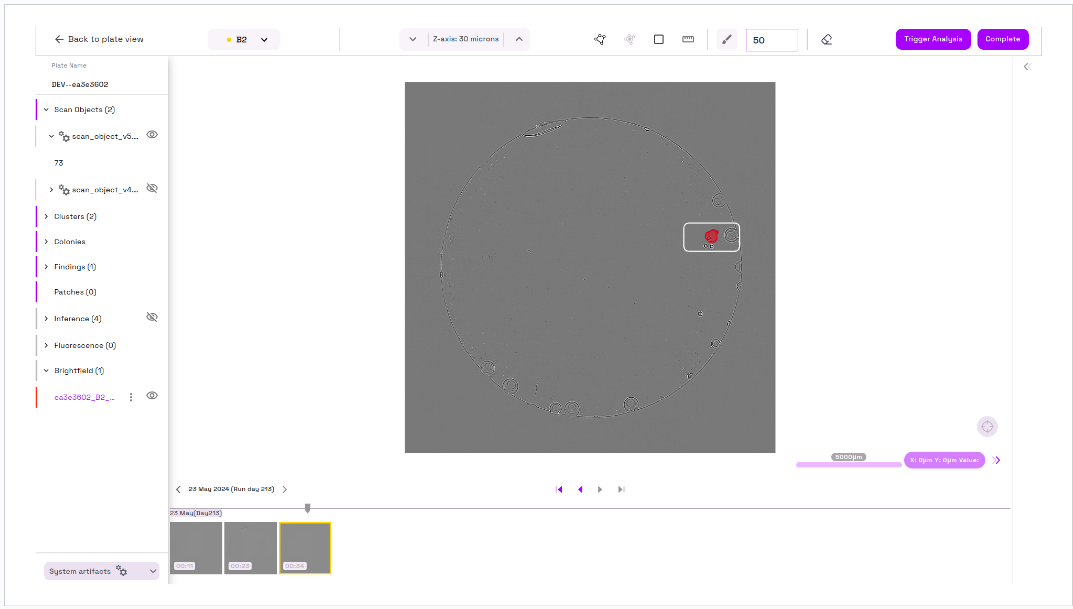1073x609 pixels.
Task: Show the Inference layers
Action: tap(152, 317)
